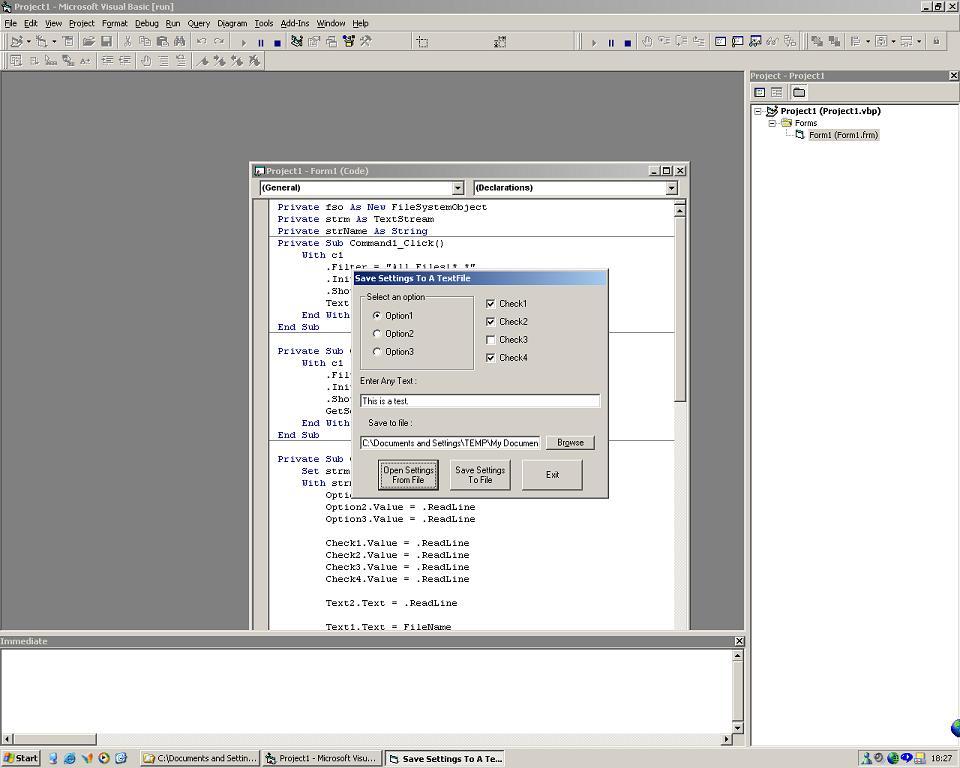Open the Add-Ins menu
Screen dimensions: 960x768
[294, 23]
